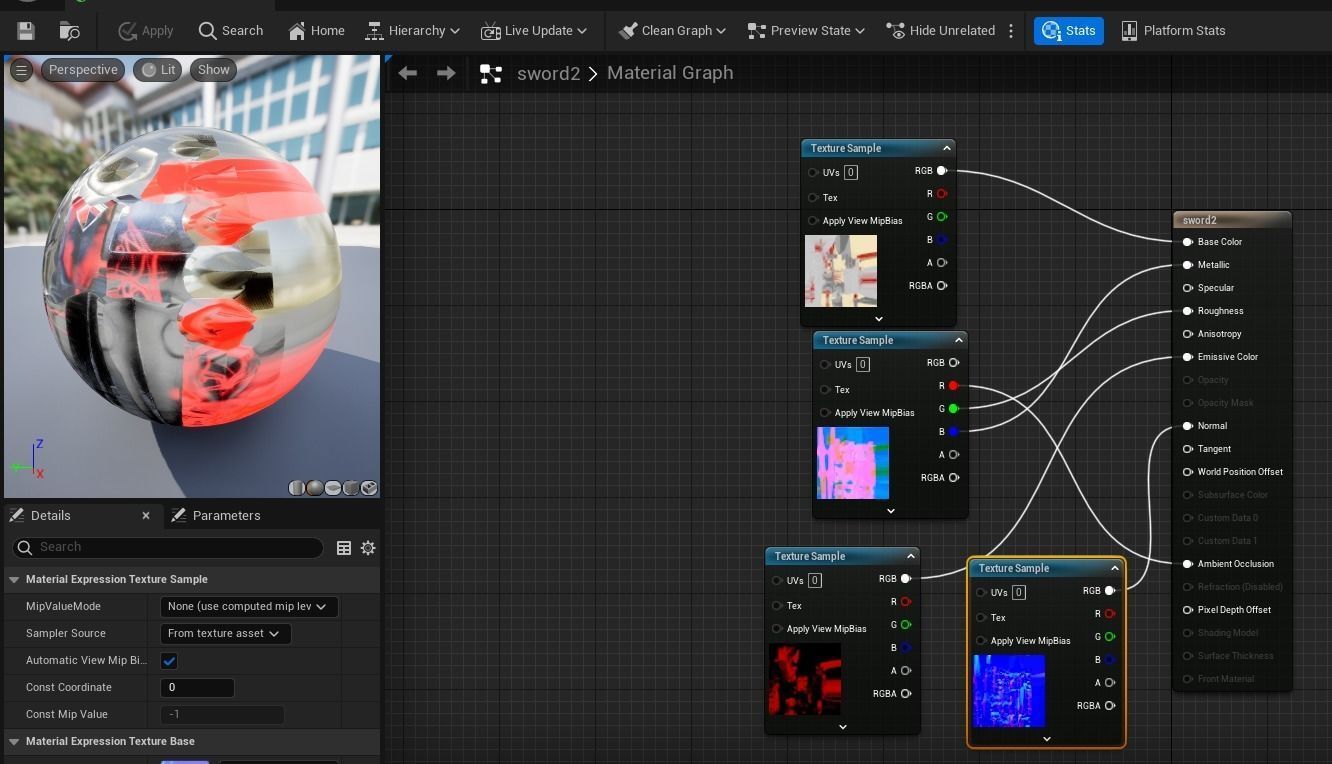Navigate back with the graph left arrow
Image resolution: width=1332 pixels, height=764 pixels.
(x=407, y=73)
